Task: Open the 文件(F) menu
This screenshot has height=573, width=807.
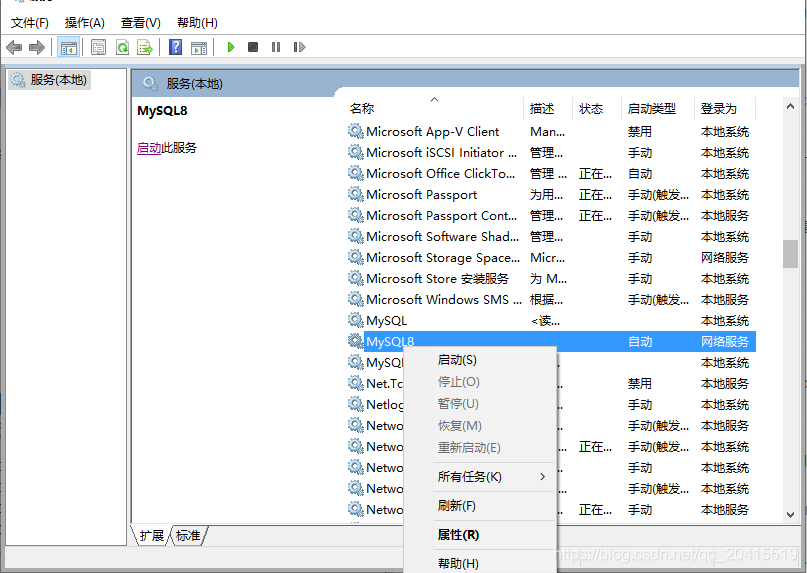Action: pos(29,23)
